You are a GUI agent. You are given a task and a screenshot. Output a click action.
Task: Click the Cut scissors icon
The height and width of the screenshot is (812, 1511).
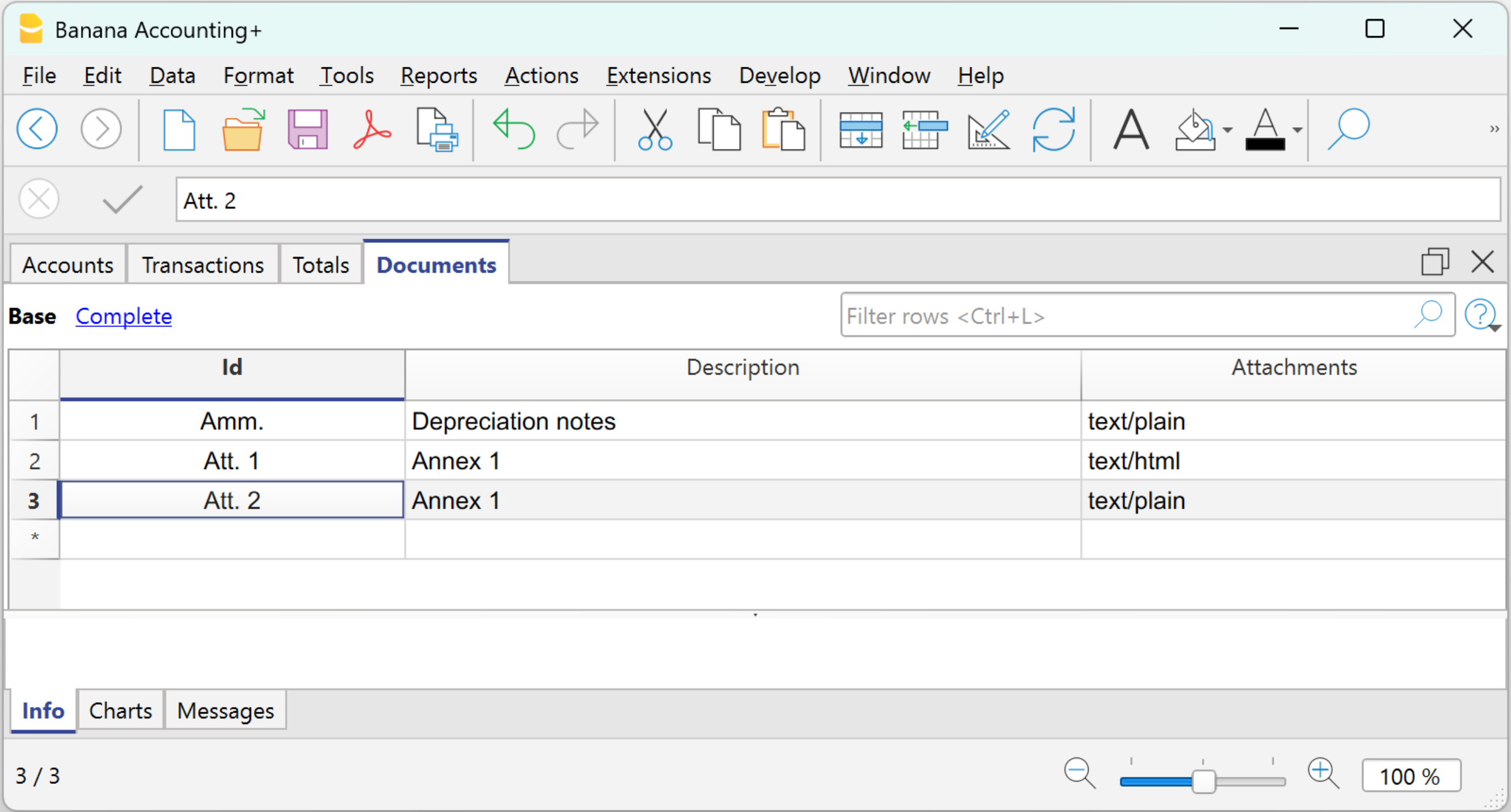(x=655, y=130)
